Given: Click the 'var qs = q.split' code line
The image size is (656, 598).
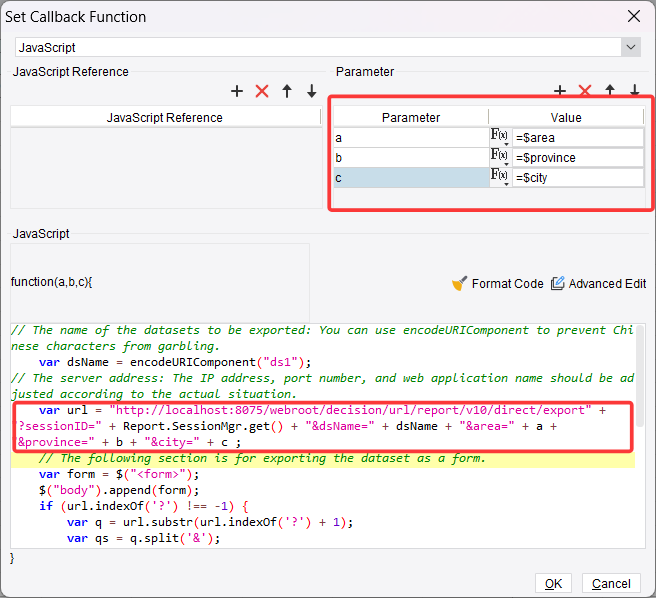Looking at the screenshot, I should pos(144,538).
